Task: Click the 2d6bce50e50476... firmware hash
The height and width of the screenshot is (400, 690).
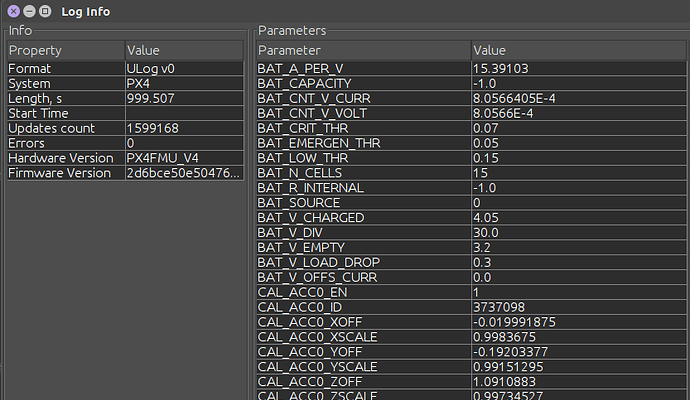Action: 184,173
